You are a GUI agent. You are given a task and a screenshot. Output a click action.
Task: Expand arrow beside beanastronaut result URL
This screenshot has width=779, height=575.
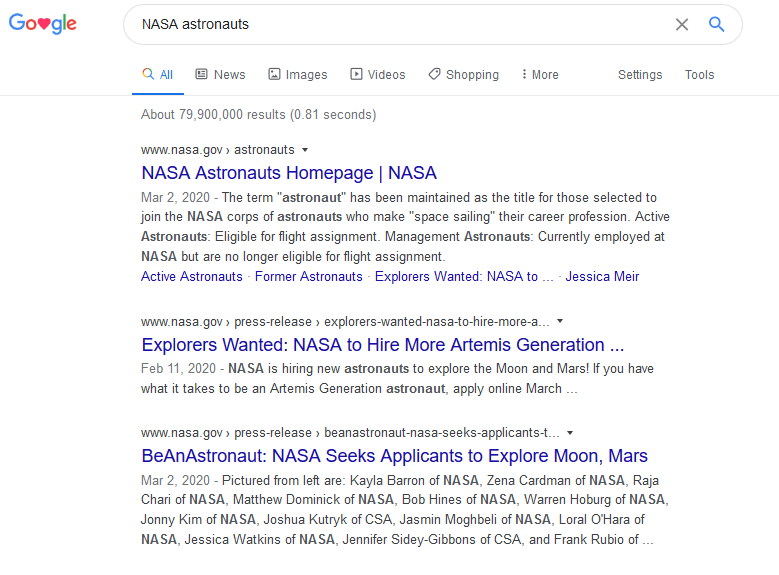(x=569, y=433)
